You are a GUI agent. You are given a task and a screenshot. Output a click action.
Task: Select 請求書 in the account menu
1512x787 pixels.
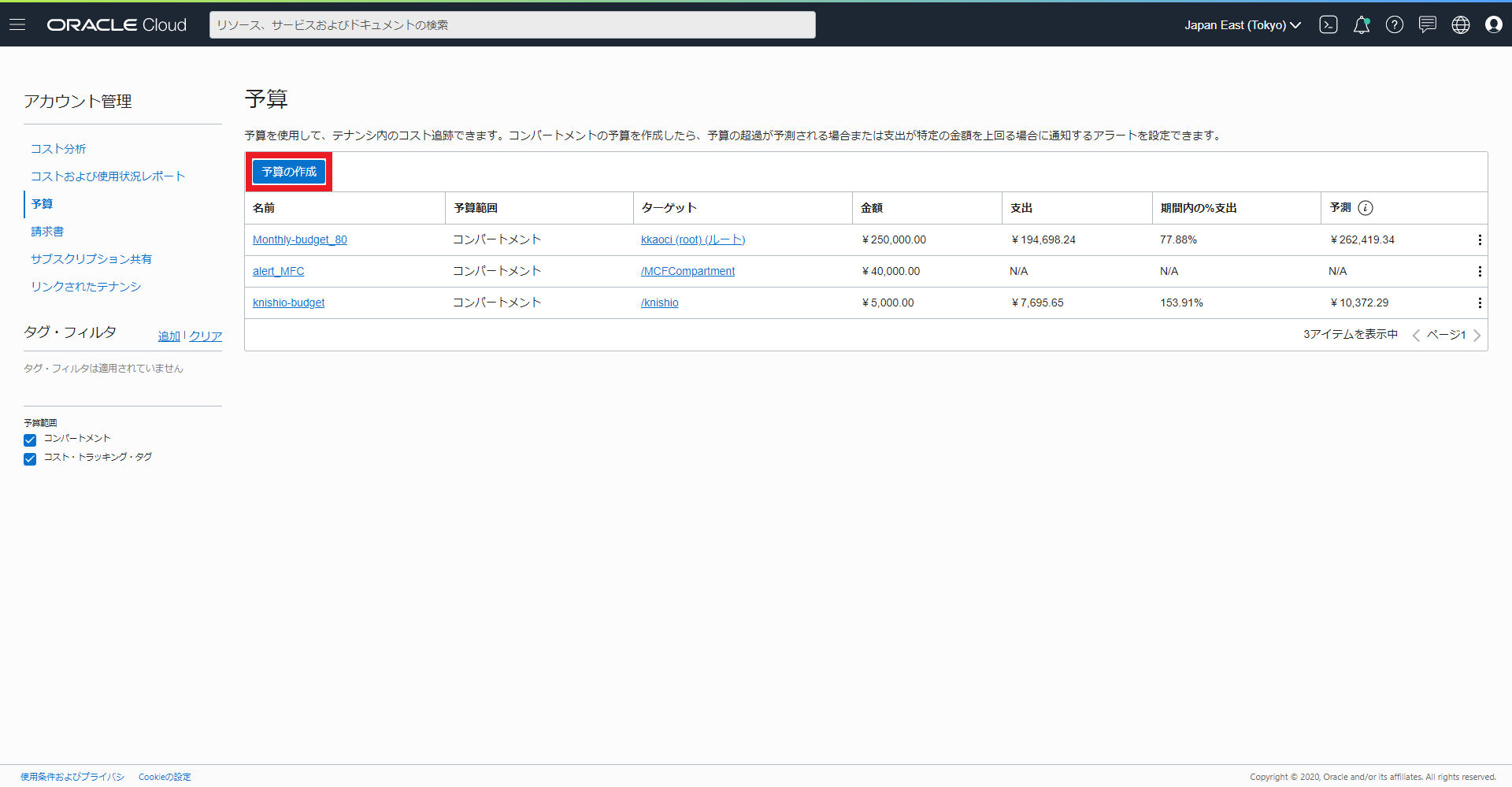pyautogui.click(x=47, y=232)
